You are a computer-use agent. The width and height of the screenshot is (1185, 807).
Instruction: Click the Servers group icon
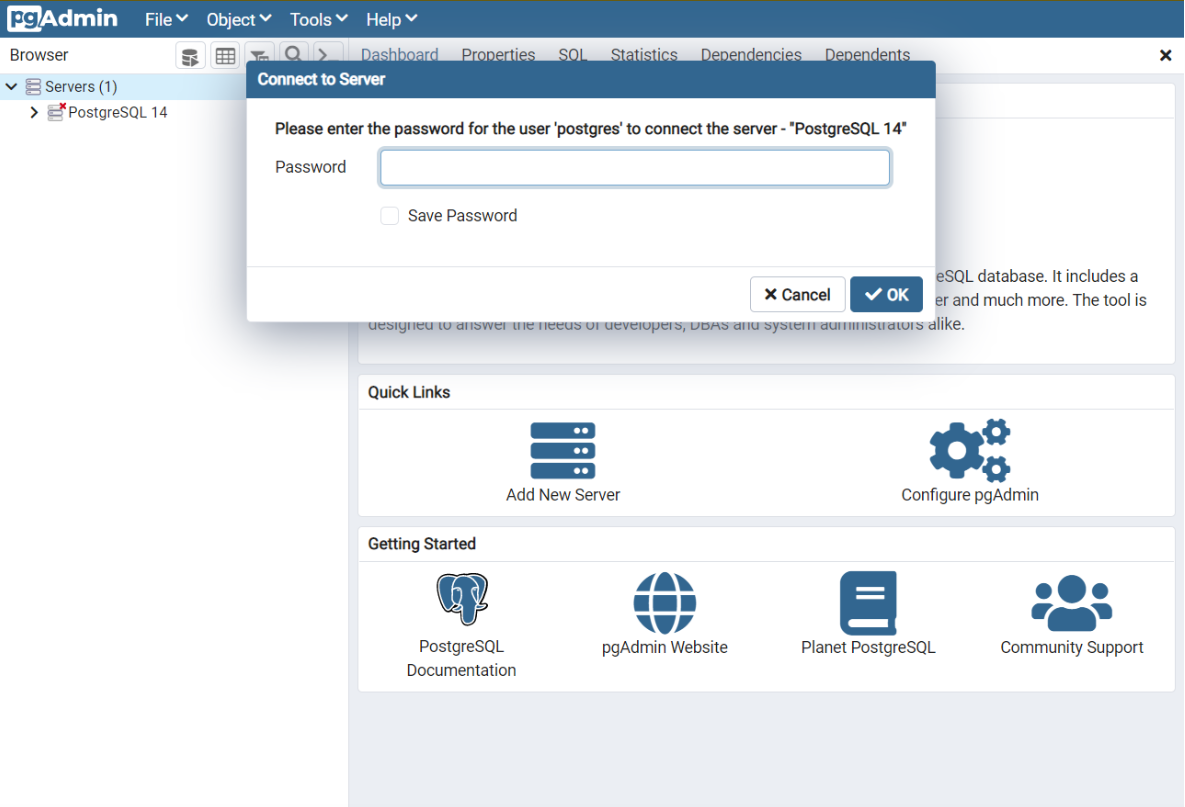coord(33,87)
